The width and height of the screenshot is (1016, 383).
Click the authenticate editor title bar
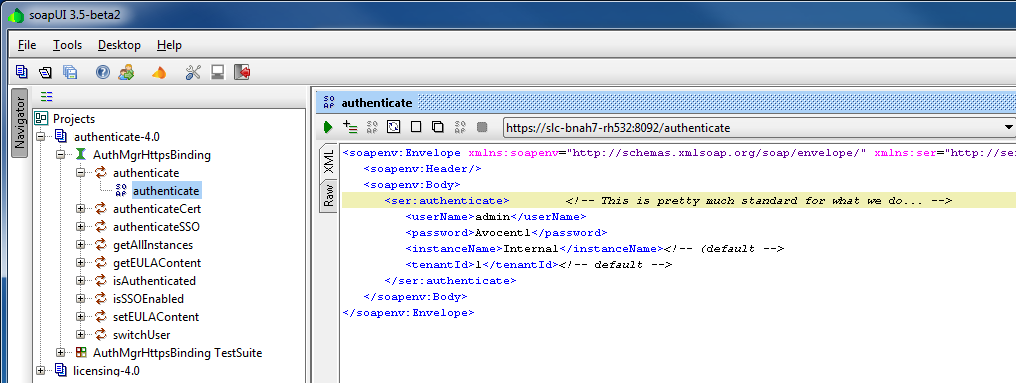666,102
